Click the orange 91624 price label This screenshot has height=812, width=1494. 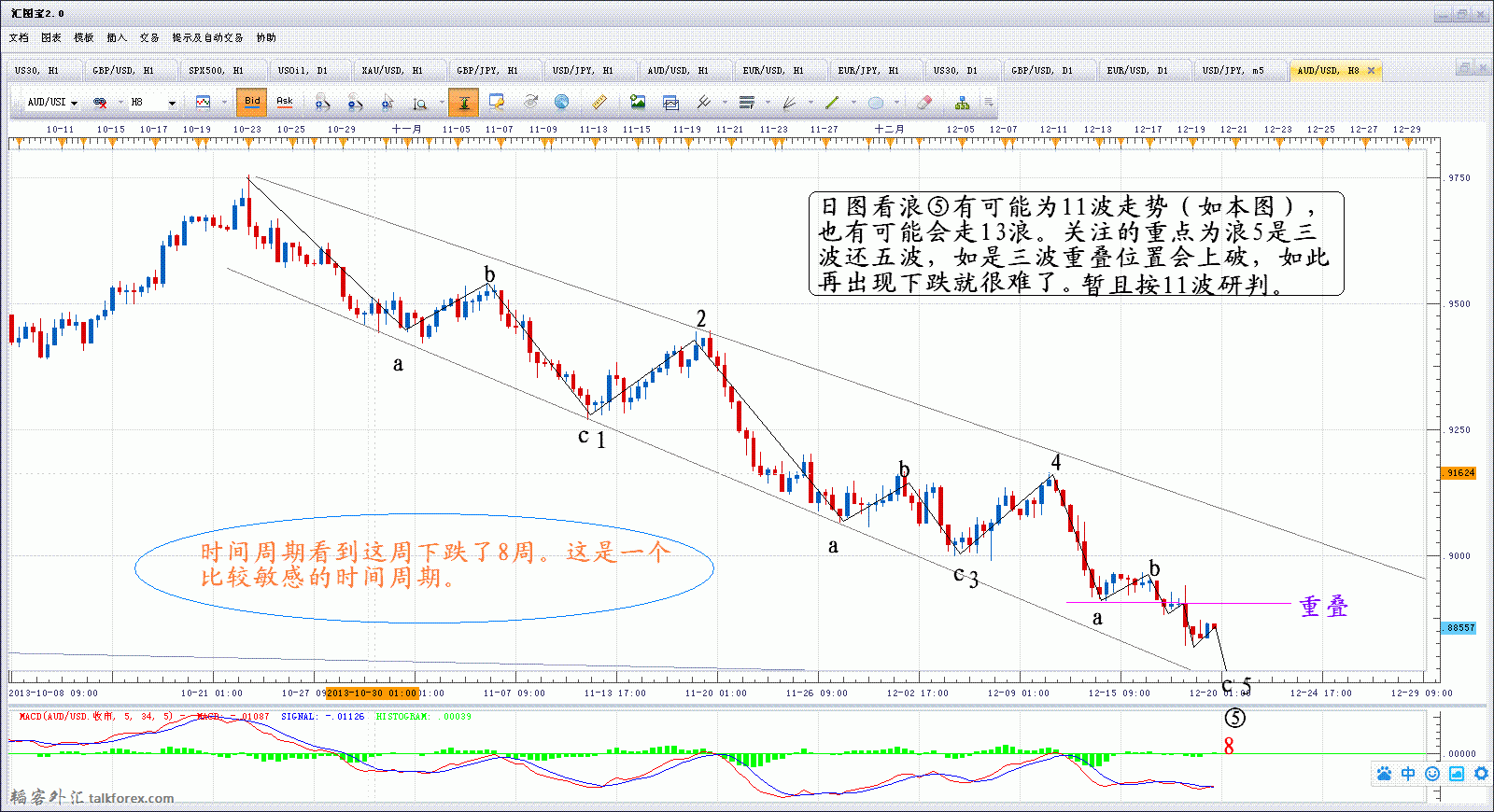1459,473
